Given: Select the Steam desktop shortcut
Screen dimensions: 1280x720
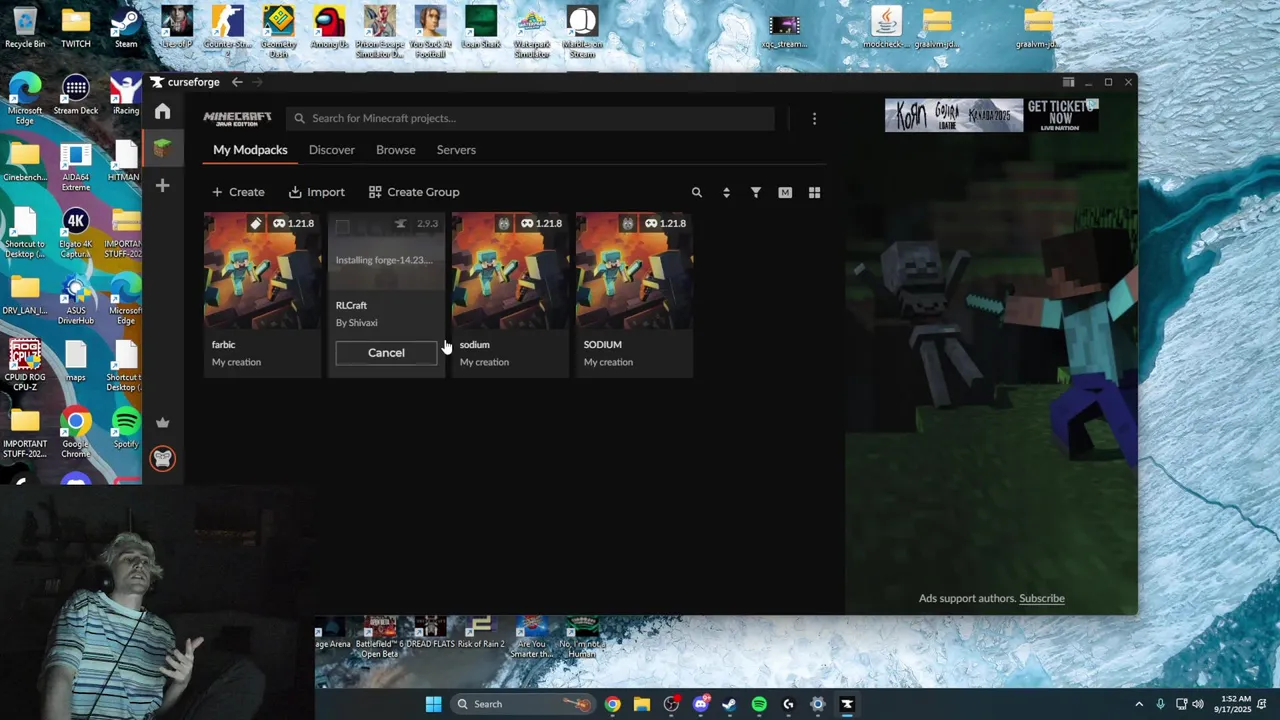Looking at the screenshot, I should 126,27.
